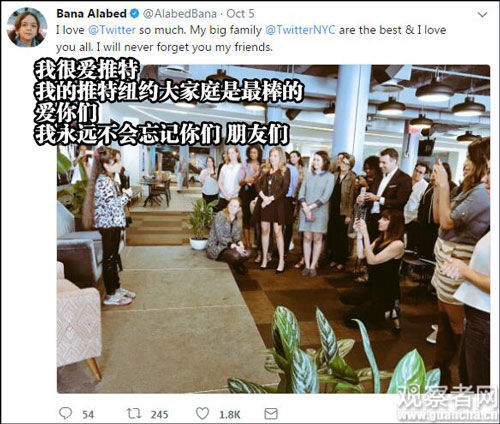The width and height of the screenshot is (500, 424).
Task: Click the reply speech-bubble icon
Action: [x=65, y=413]
